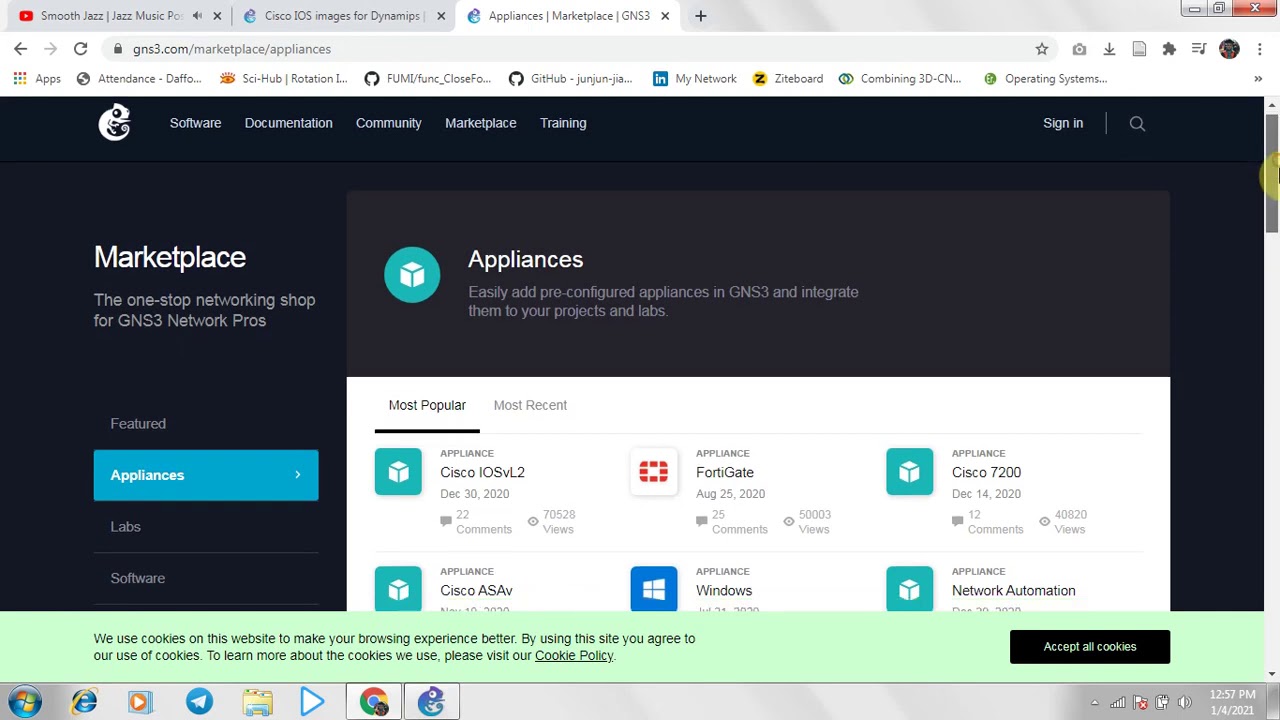Open the Network Automation appliance title
This screenshot has width=1280, height=720.
point(1013,590)
